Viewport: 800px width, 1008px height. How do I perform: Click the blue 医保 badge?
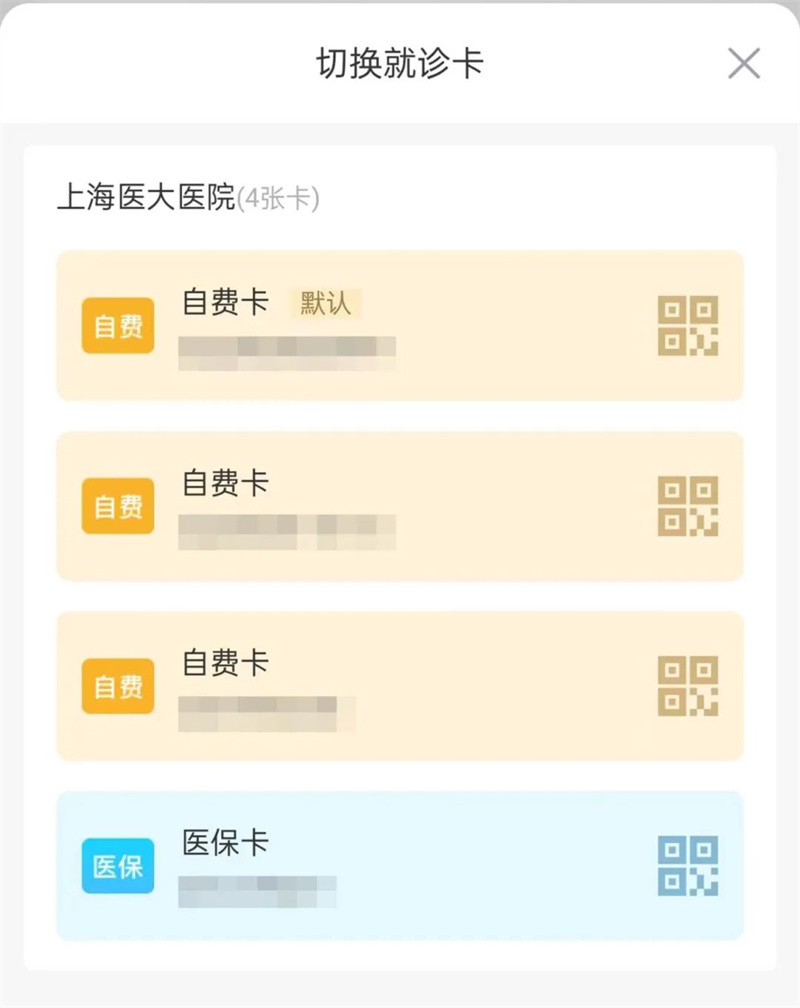click(x=118, y=866)
